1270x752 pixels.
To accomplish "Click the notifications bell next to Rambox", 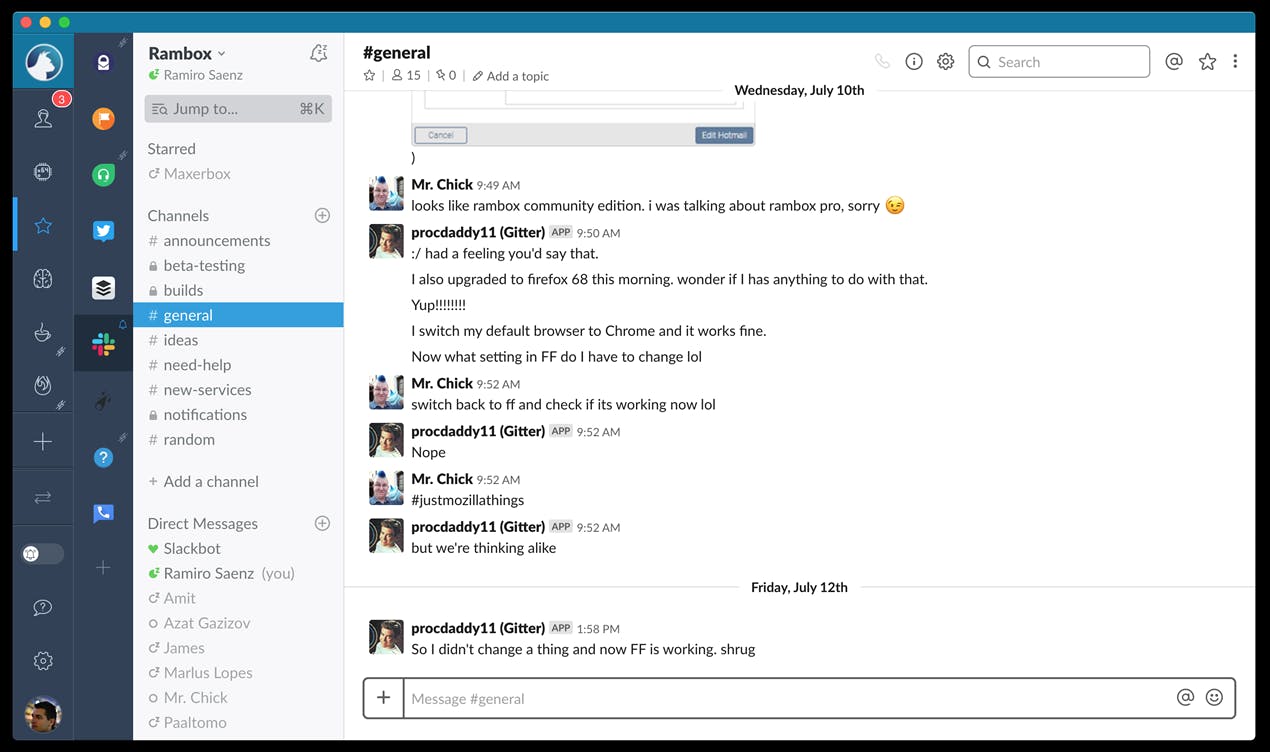I will pos(319,53).
